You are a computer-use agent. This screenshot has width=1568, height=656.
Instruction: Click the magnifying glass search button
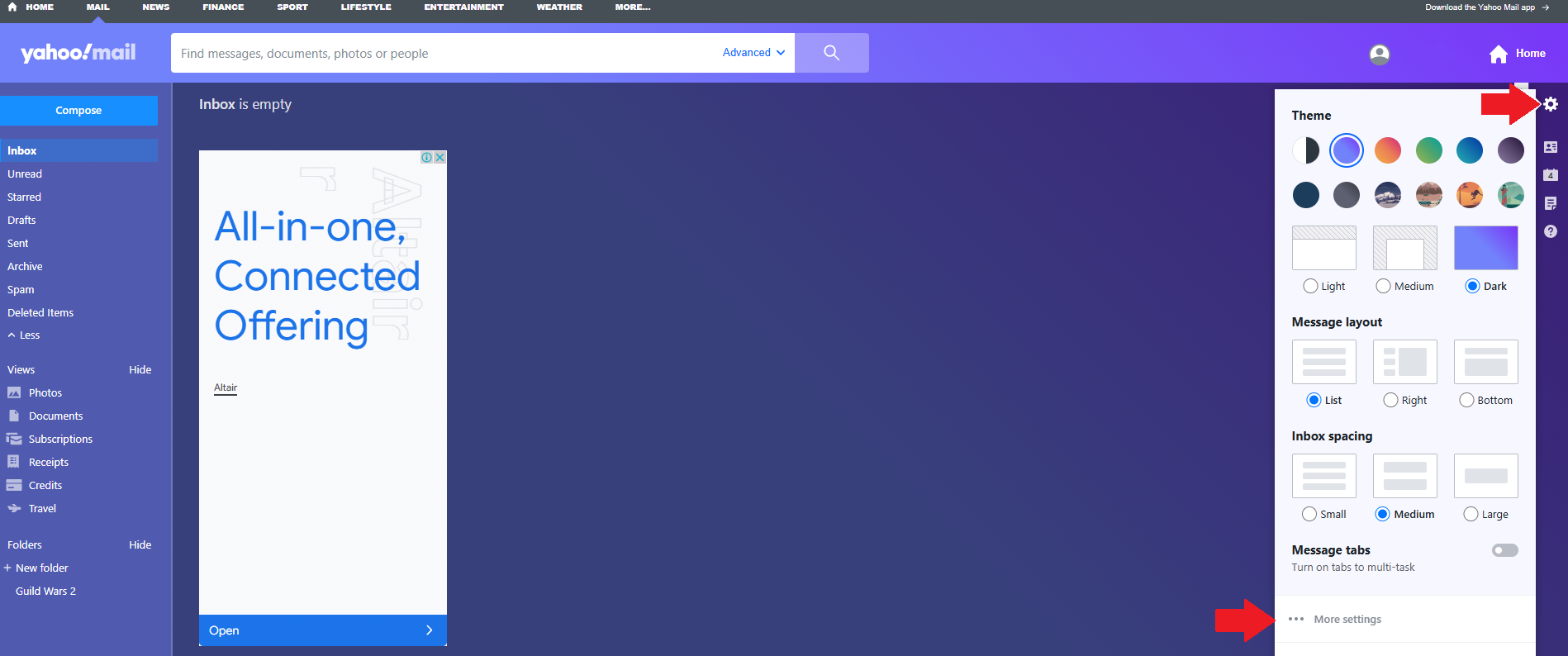tap(831, 53)
